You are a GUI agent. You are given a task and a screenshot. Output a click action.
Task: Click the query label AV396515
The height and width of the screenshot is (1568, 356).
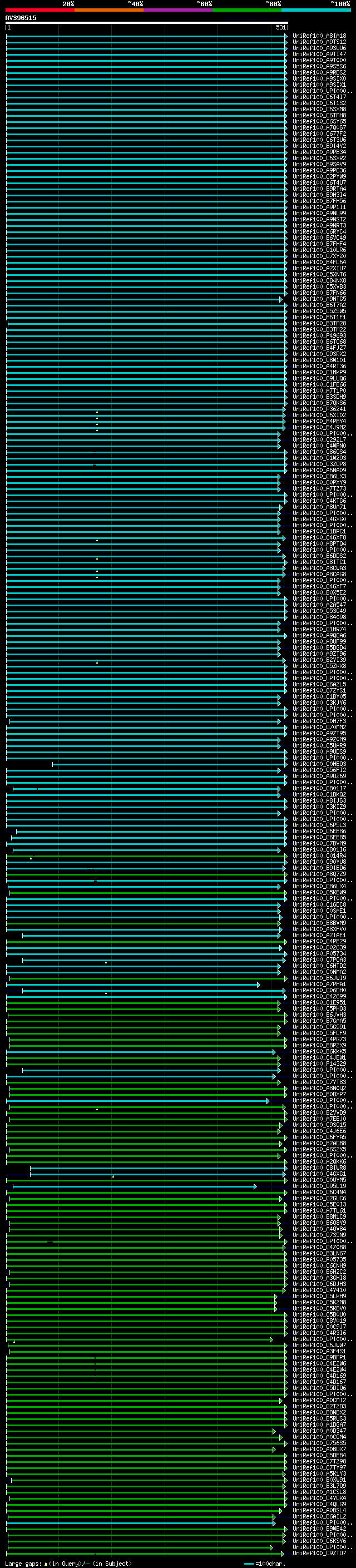coord(21,18)
